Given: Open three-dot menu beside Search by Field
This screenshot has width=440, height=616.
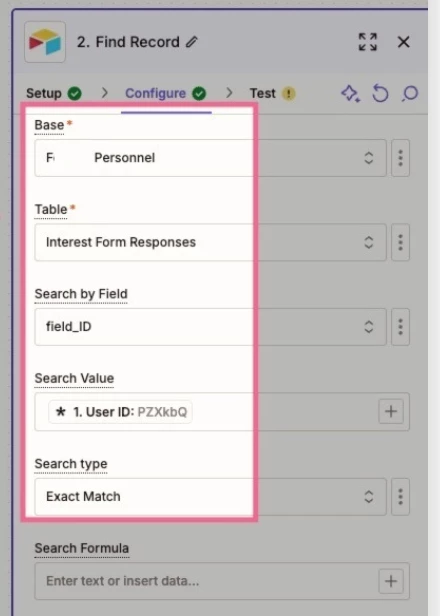Looking at the screenshot, I should point(400,327).
